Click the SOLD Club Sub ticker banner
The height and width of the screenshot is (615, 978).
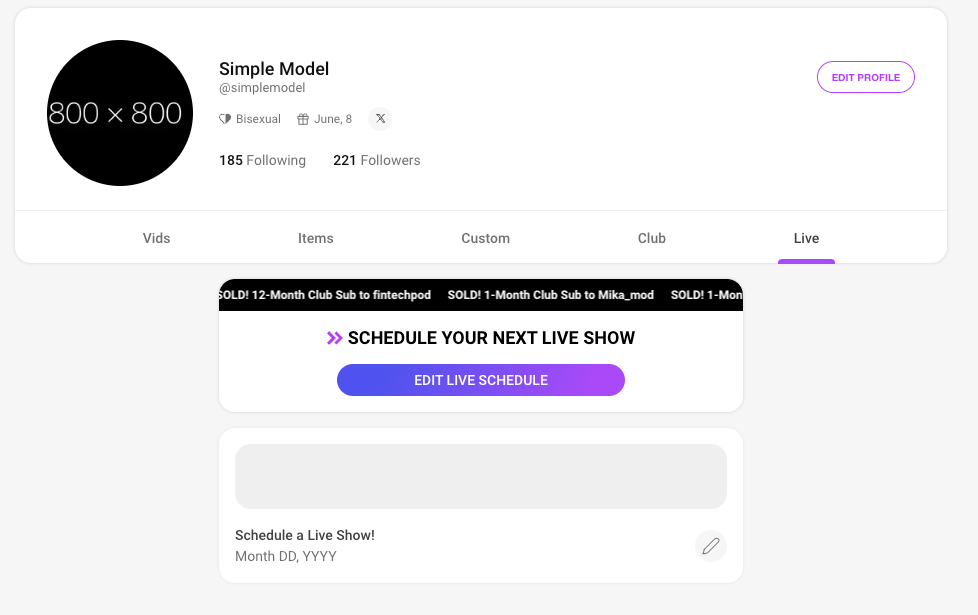coord(481,295)
